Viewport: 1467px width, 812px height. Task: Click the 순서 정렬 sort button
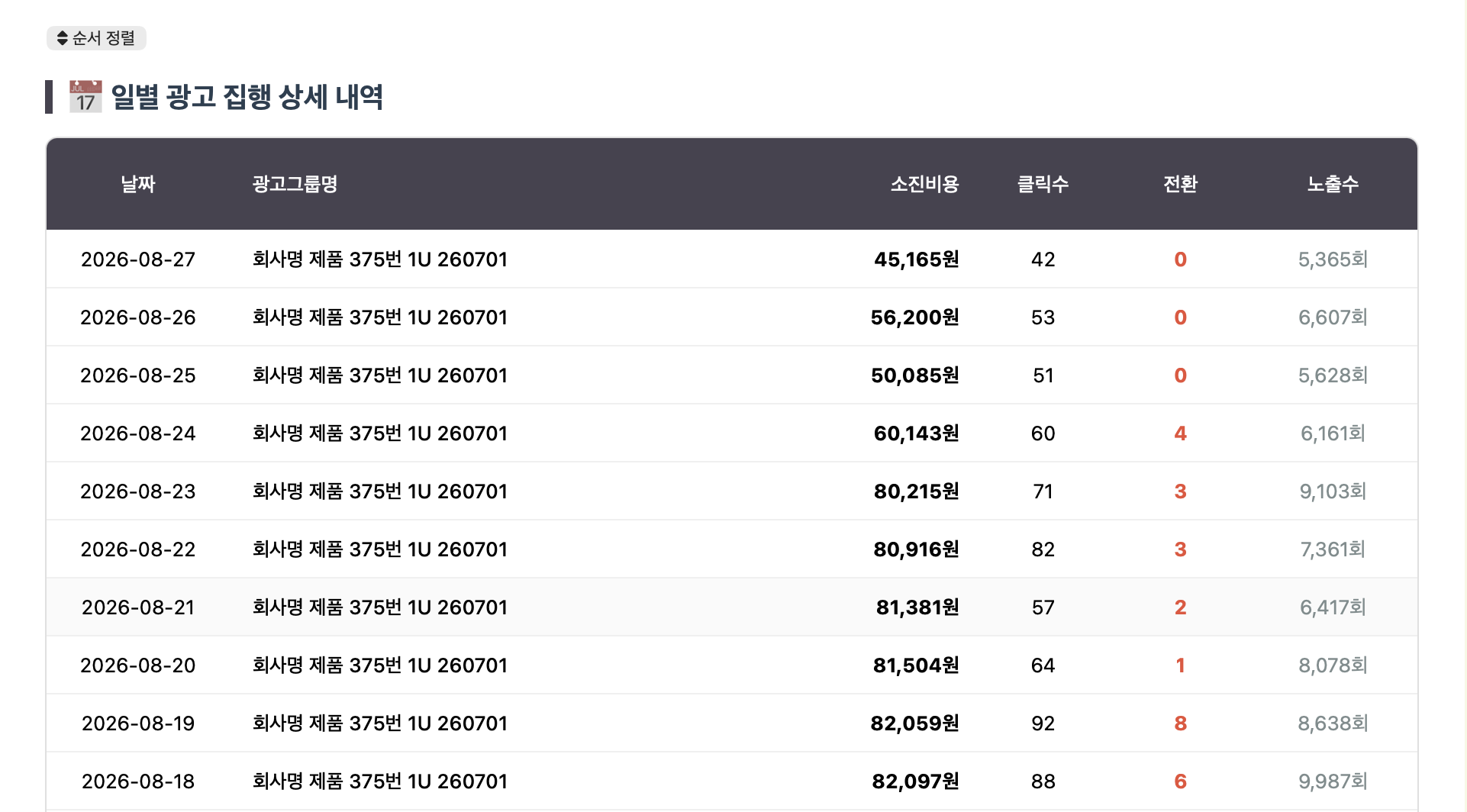point(96,38)
